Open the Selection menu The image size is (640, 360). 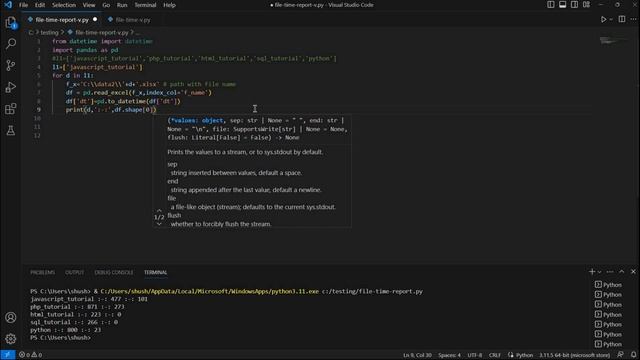64,5
